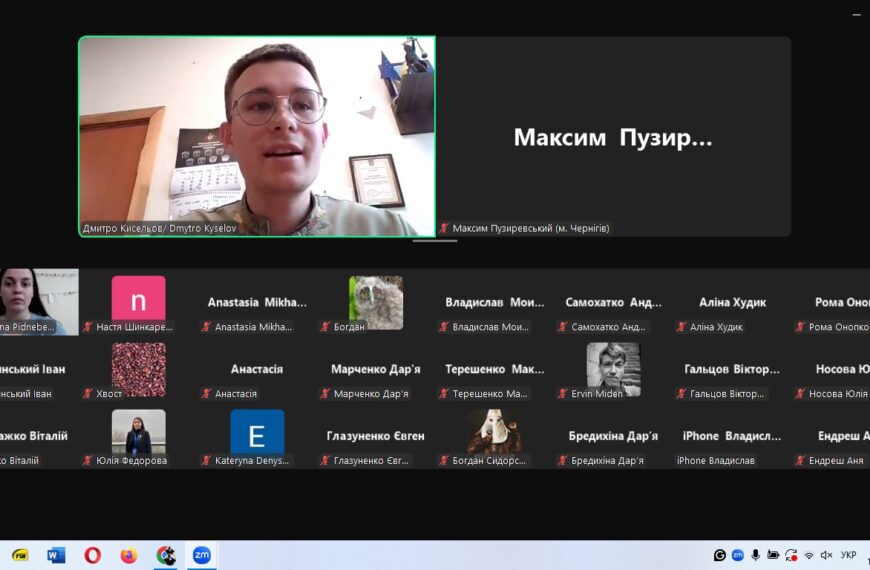This screenshot has width=870, height=570.
Task: Click the Дмитро Кисельов/ Dmytro Kyselov name label
Action: pyautogui.click(x=159, y=228)
